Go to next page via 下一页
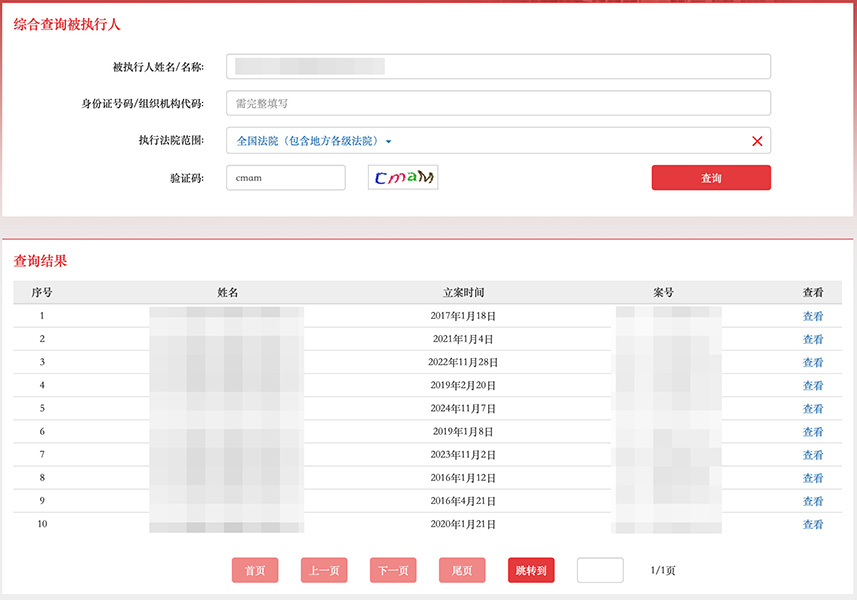This screenshot has width=857, height=600. tap(393, 570)
